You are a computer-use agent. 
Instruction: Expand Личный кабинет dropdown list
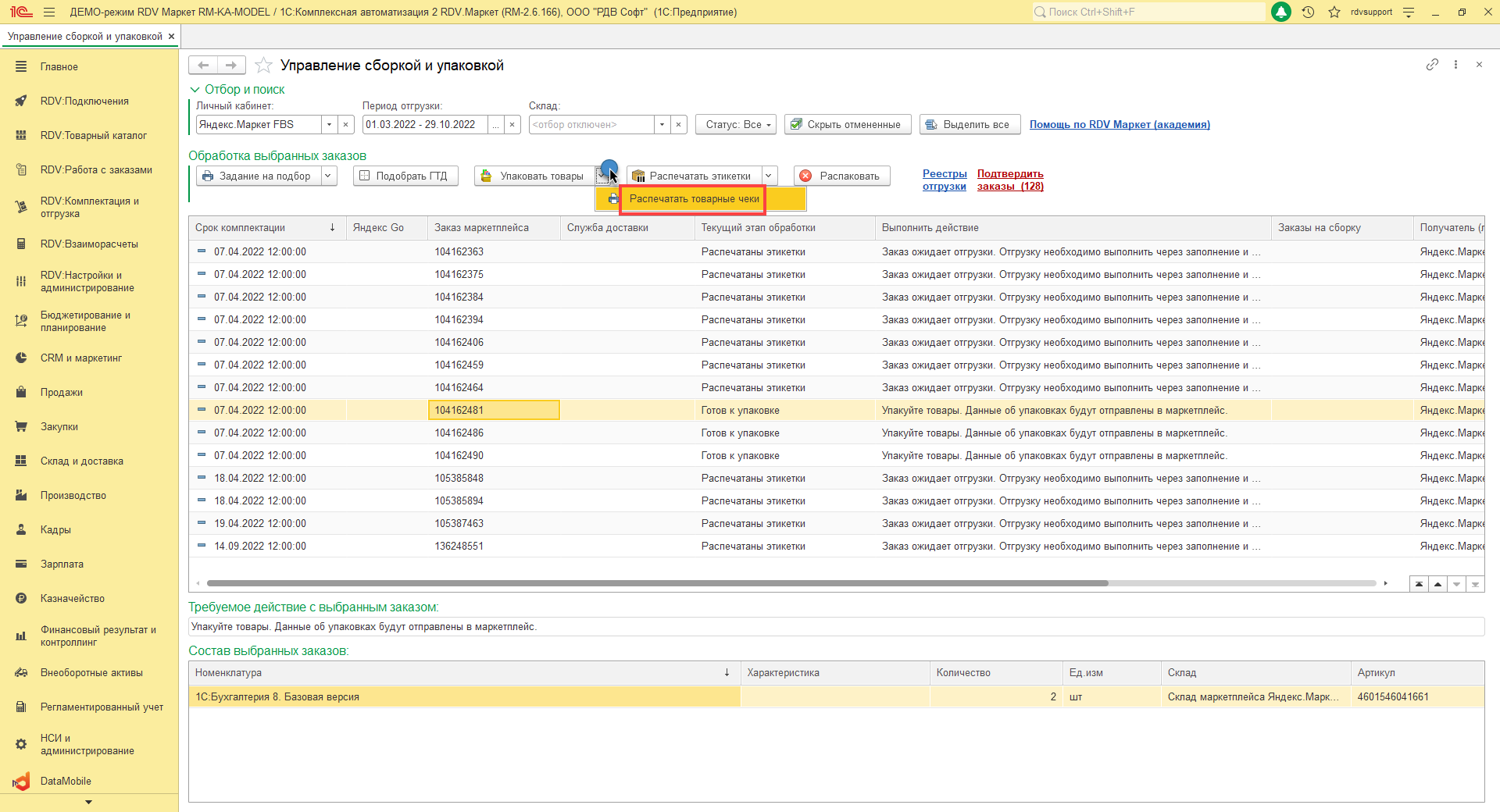coord(329,125)
